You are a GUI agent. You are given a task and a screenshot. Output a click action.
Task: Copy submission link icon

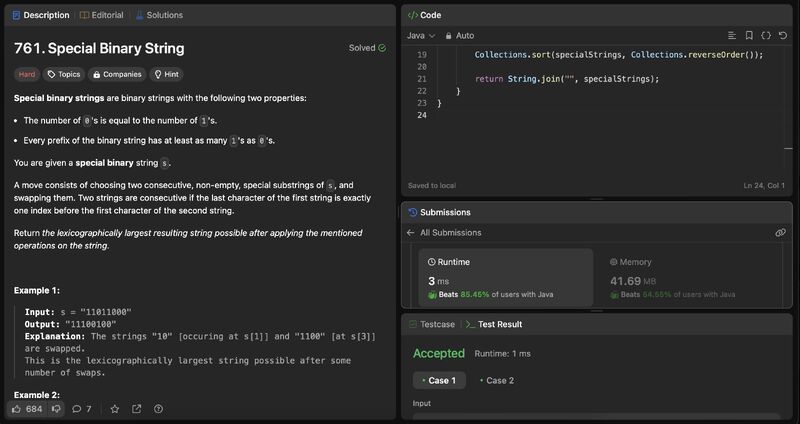780,233
